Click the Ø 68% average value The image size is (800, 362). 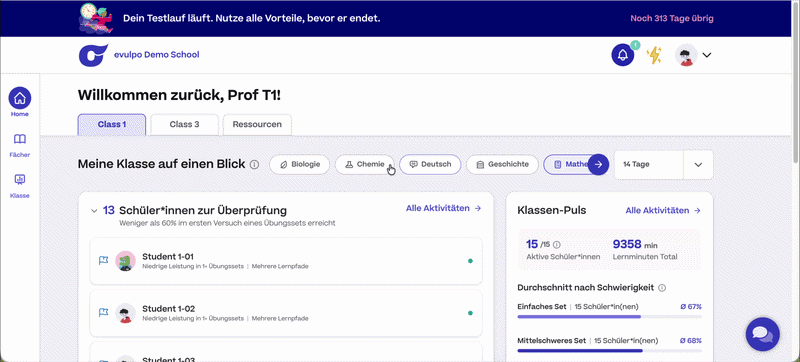pyautogui.click(x=691, y=340)
